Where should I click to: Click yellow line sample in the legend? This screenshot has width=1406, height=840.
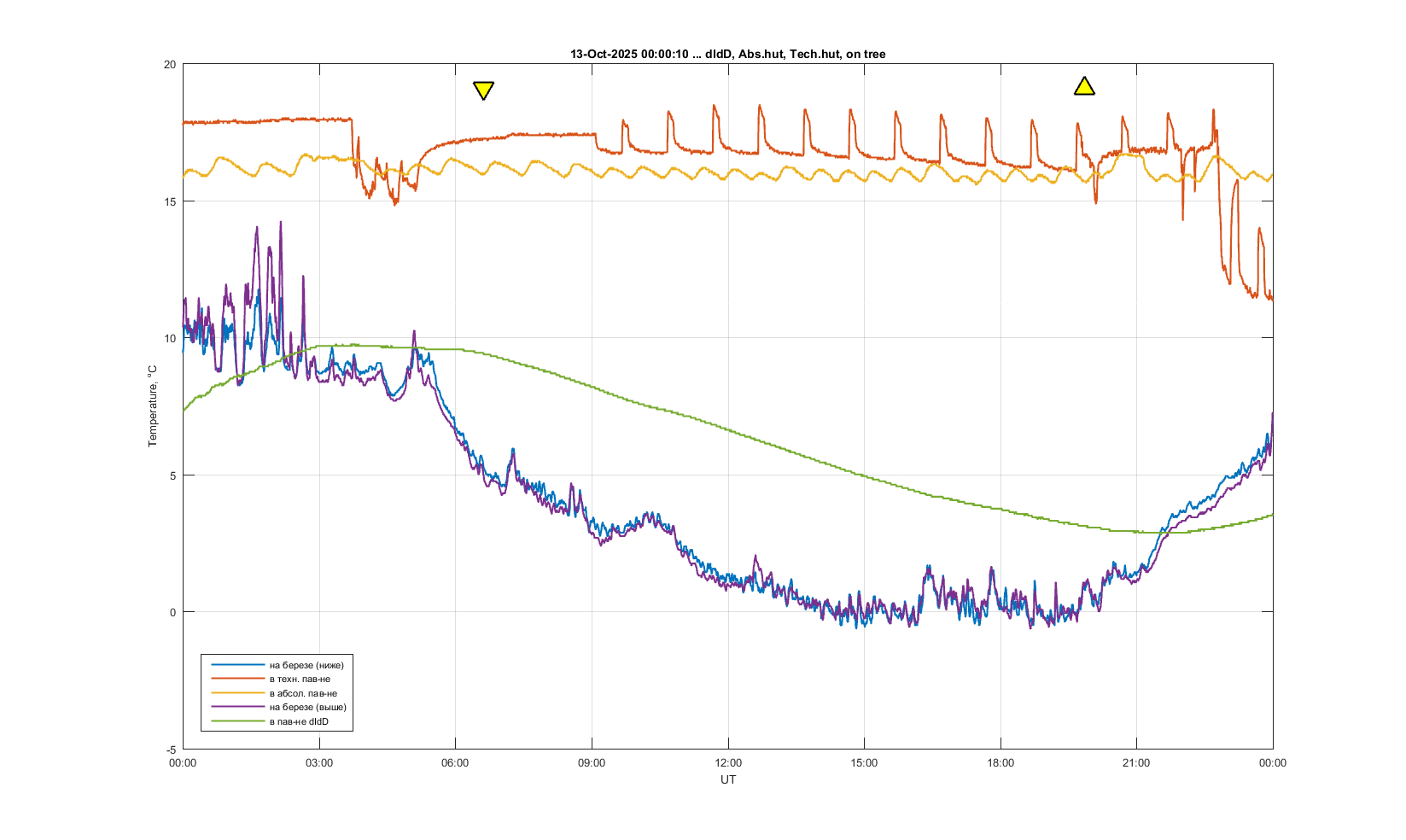[x=237, y=693]
